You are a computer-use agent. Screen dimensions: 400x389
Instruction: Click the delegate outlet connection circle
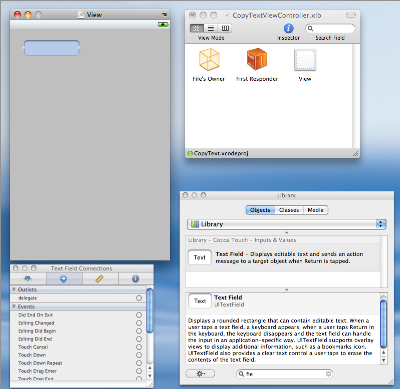[139, 298]
